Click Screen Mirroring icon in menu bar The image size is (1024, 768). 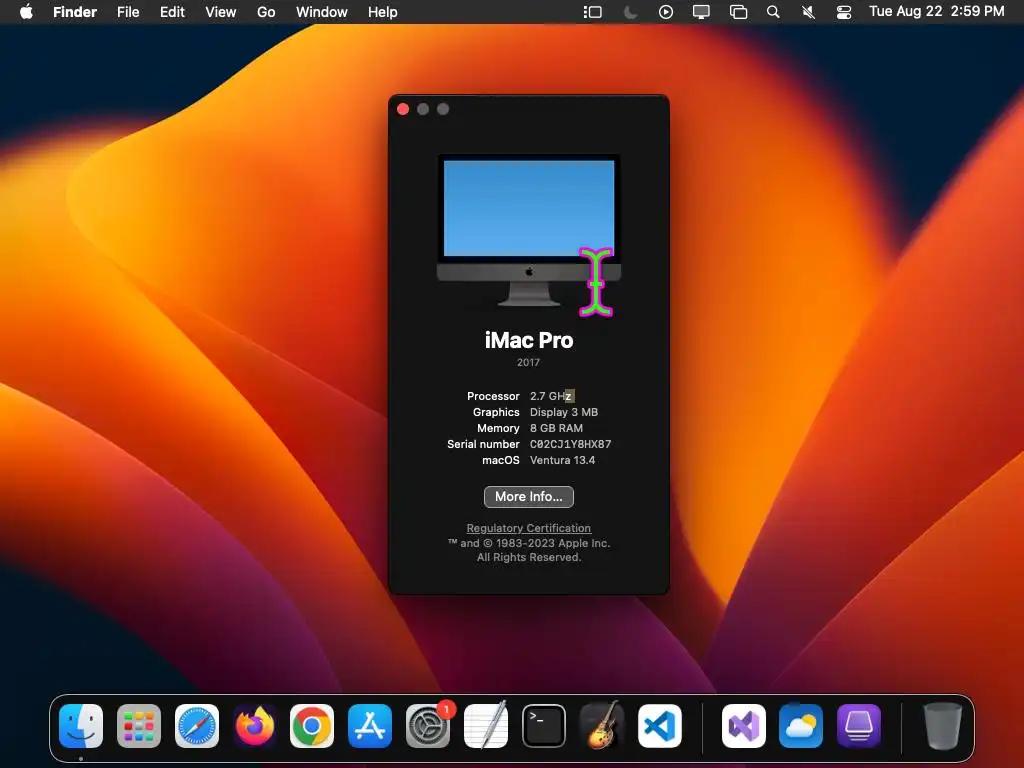pyautogui.click(x=738, y=12)
